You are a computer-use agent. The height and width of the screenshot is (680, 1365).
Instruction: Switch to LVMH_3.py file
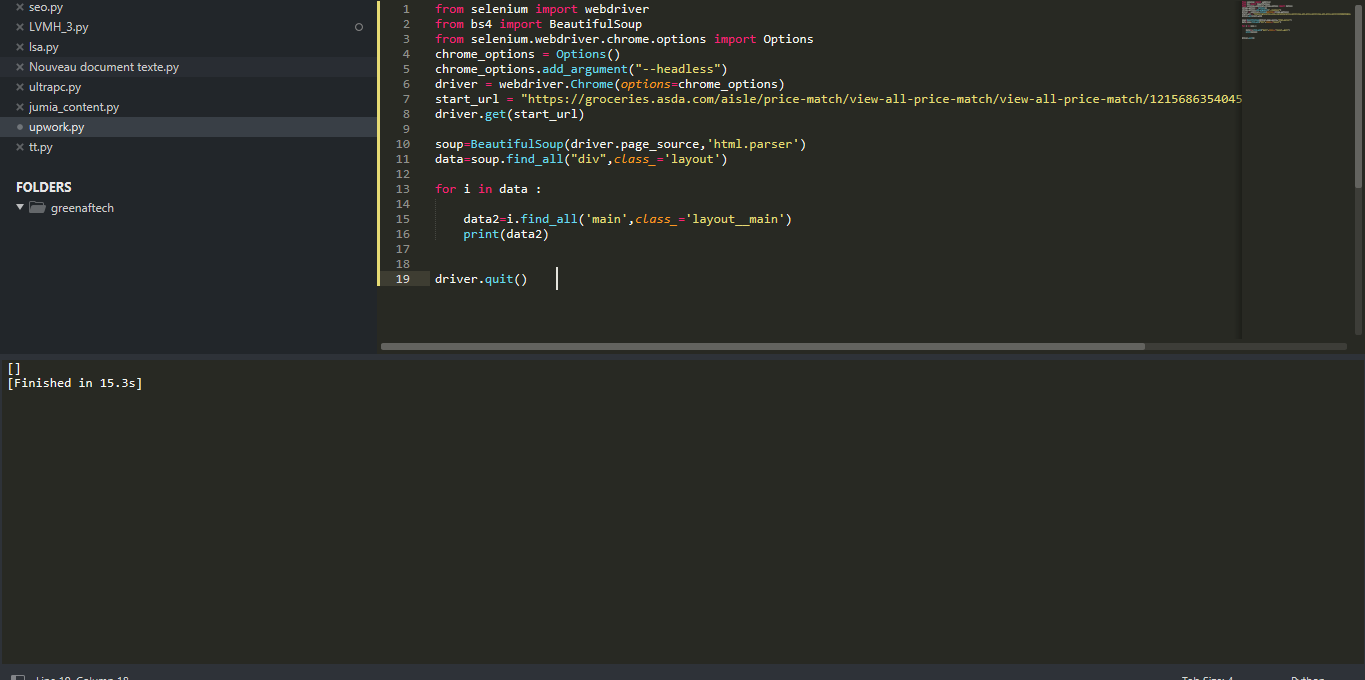[59, 27]
